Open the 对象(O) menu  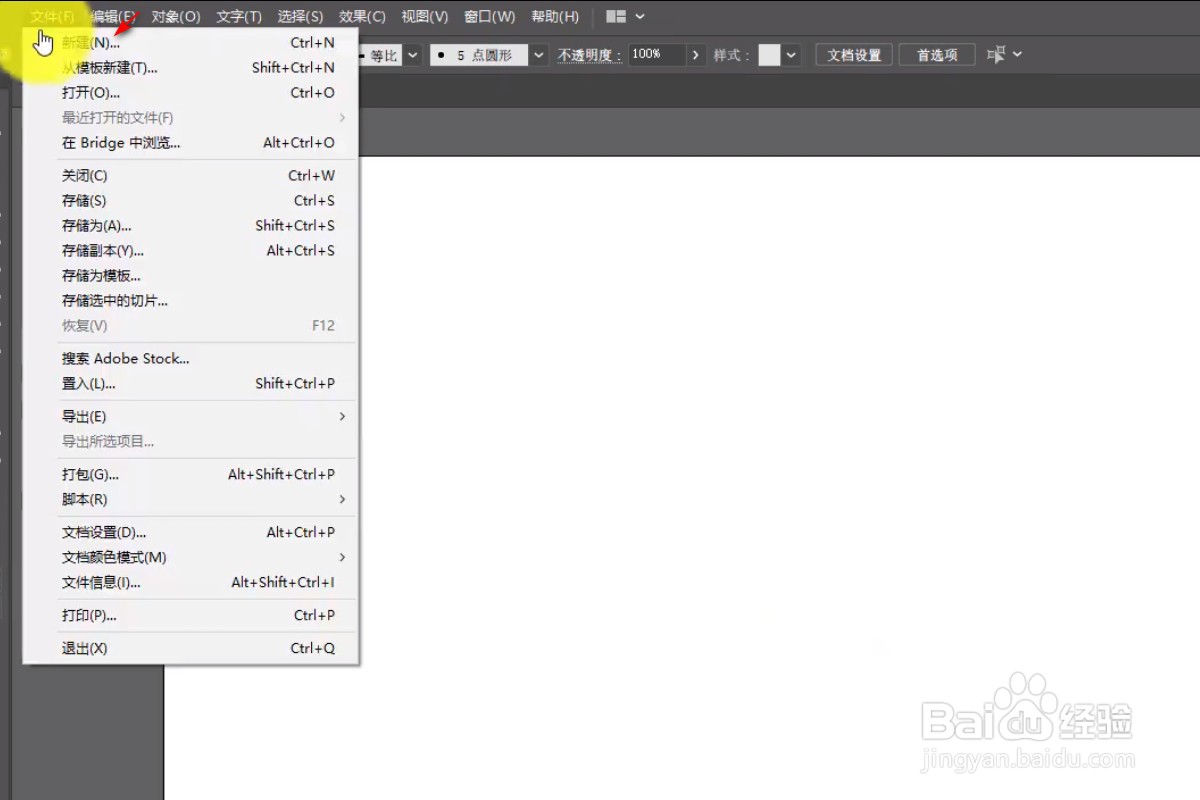(176, 17)
